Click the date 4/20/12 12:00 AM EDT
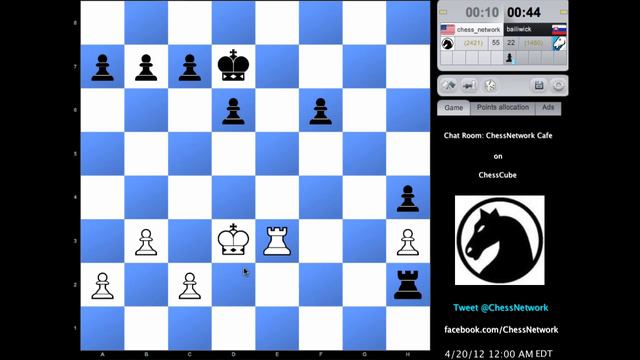This screenshot has width=640, height=360. (498, 353)
